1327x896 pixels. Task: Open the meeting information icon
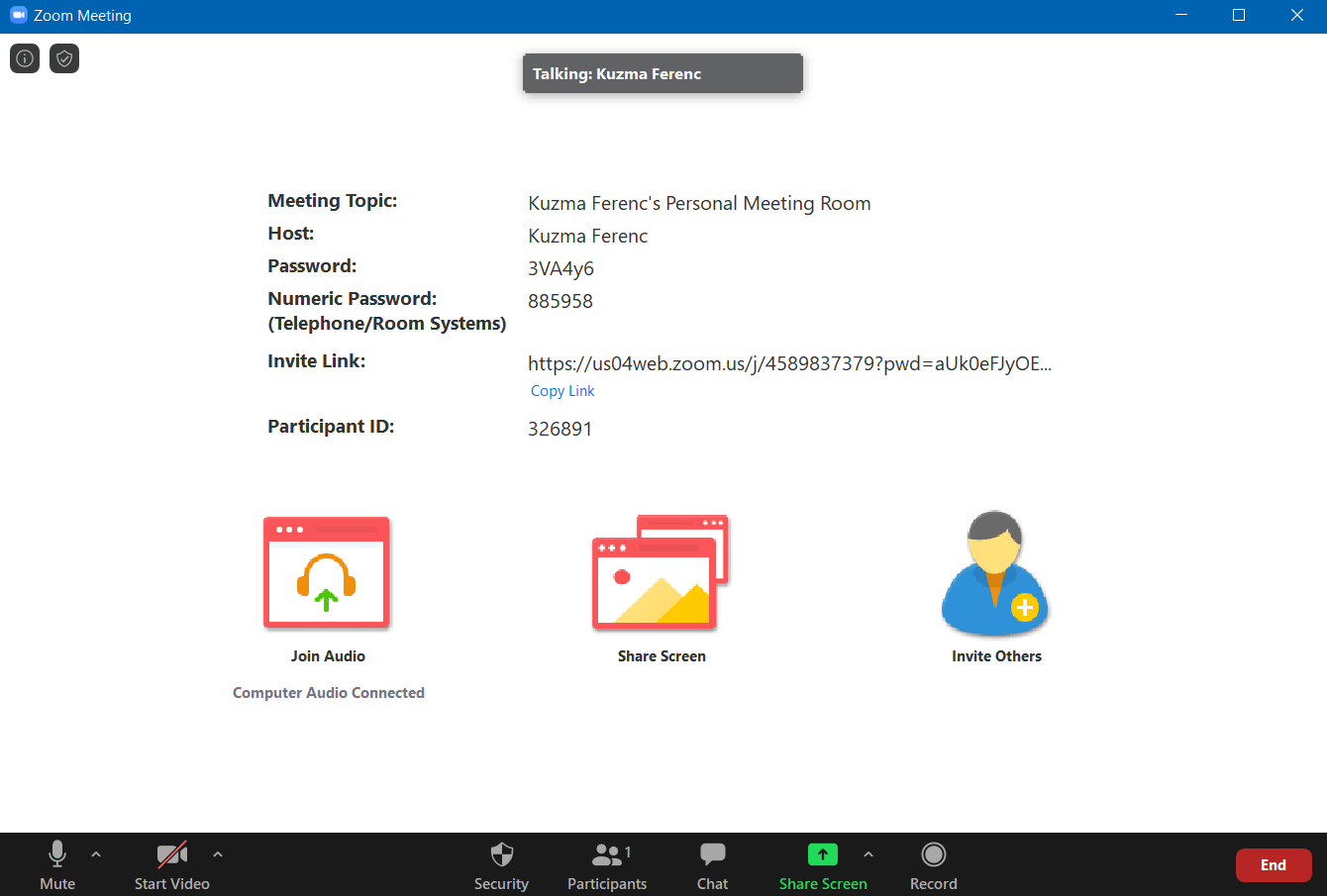tap(25, 58)
